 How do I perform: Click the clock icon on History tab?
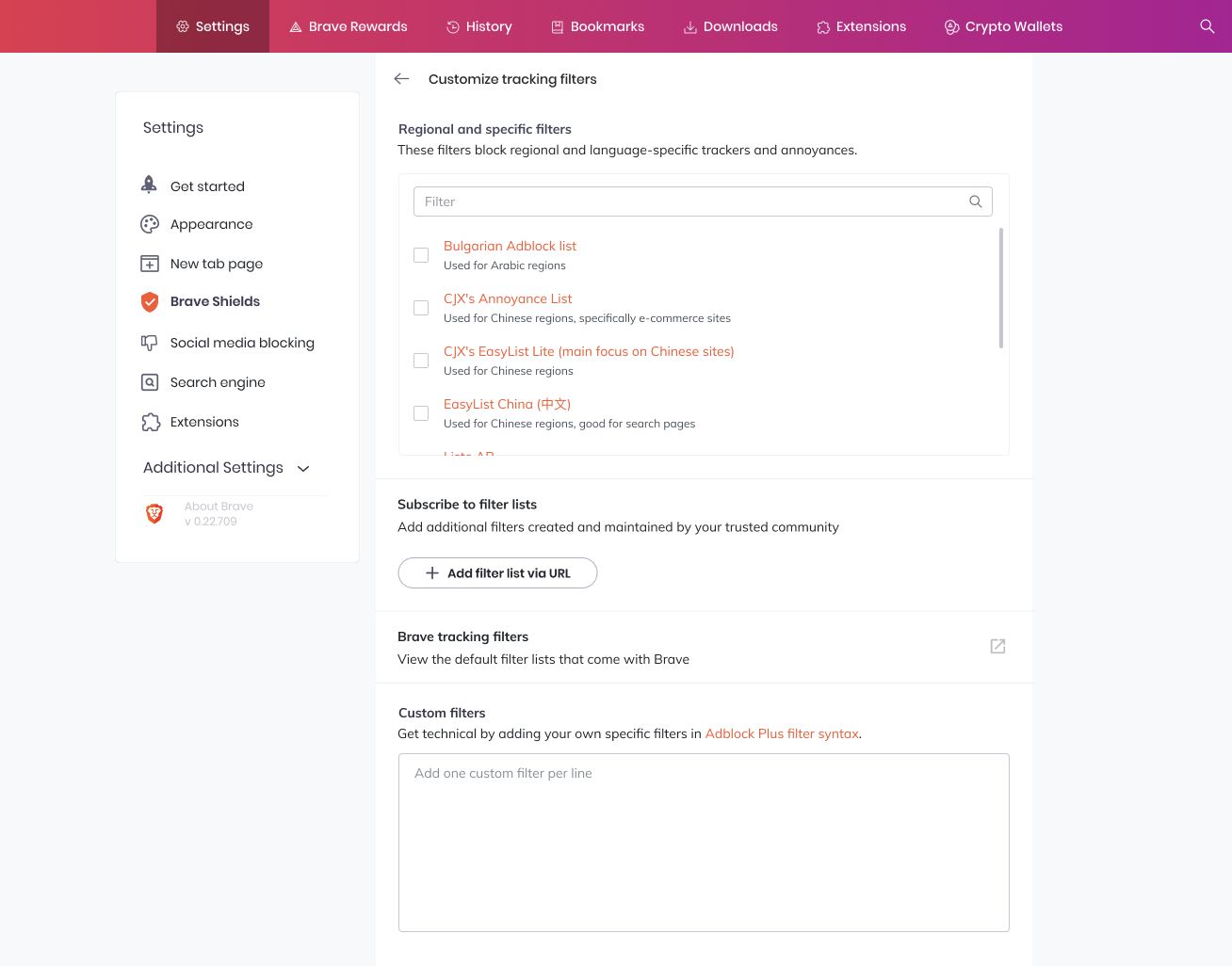point(453,27)
